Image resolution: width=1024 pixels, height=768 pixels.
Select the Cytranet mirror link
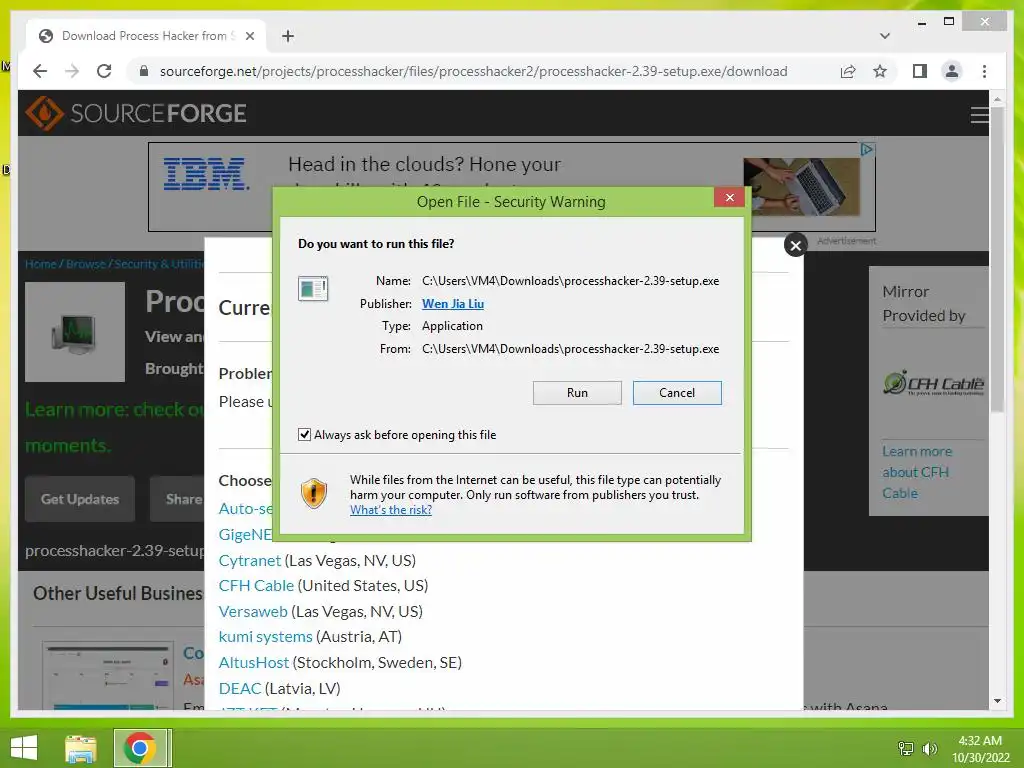[249, 560]
